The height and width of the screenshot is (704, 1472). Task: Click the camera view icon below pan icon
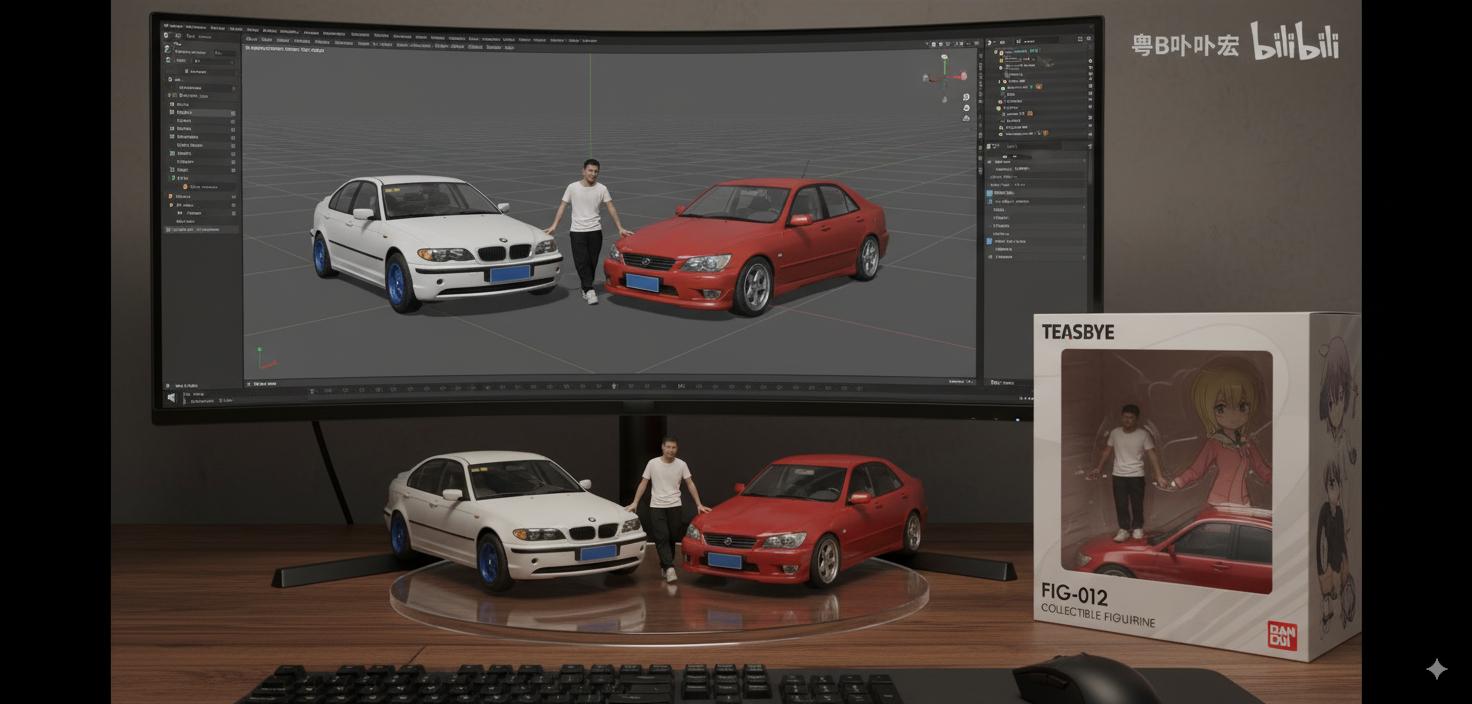click(966, 118)
